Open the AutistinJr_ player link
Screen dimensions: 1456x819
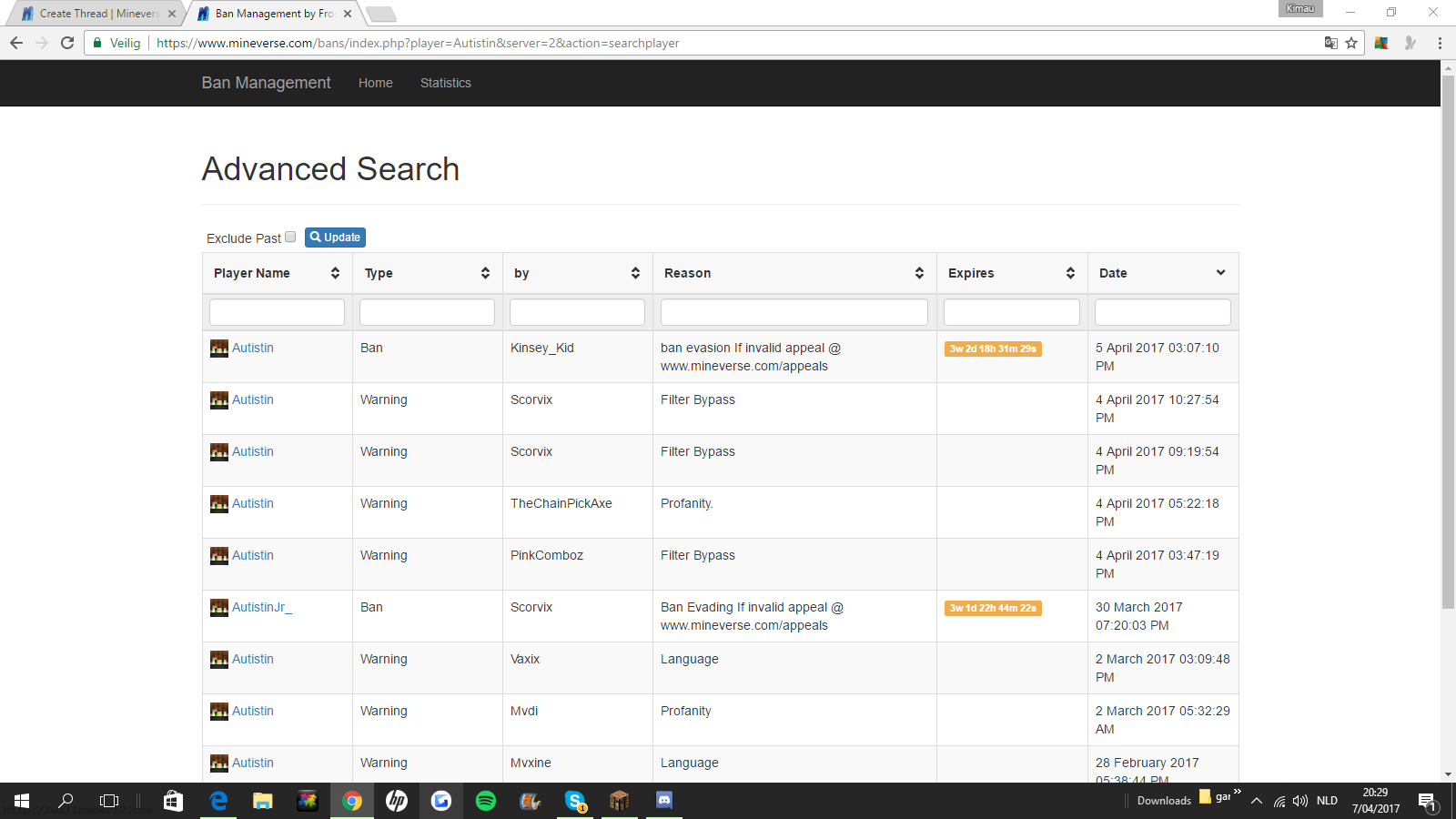coord(262,607)
